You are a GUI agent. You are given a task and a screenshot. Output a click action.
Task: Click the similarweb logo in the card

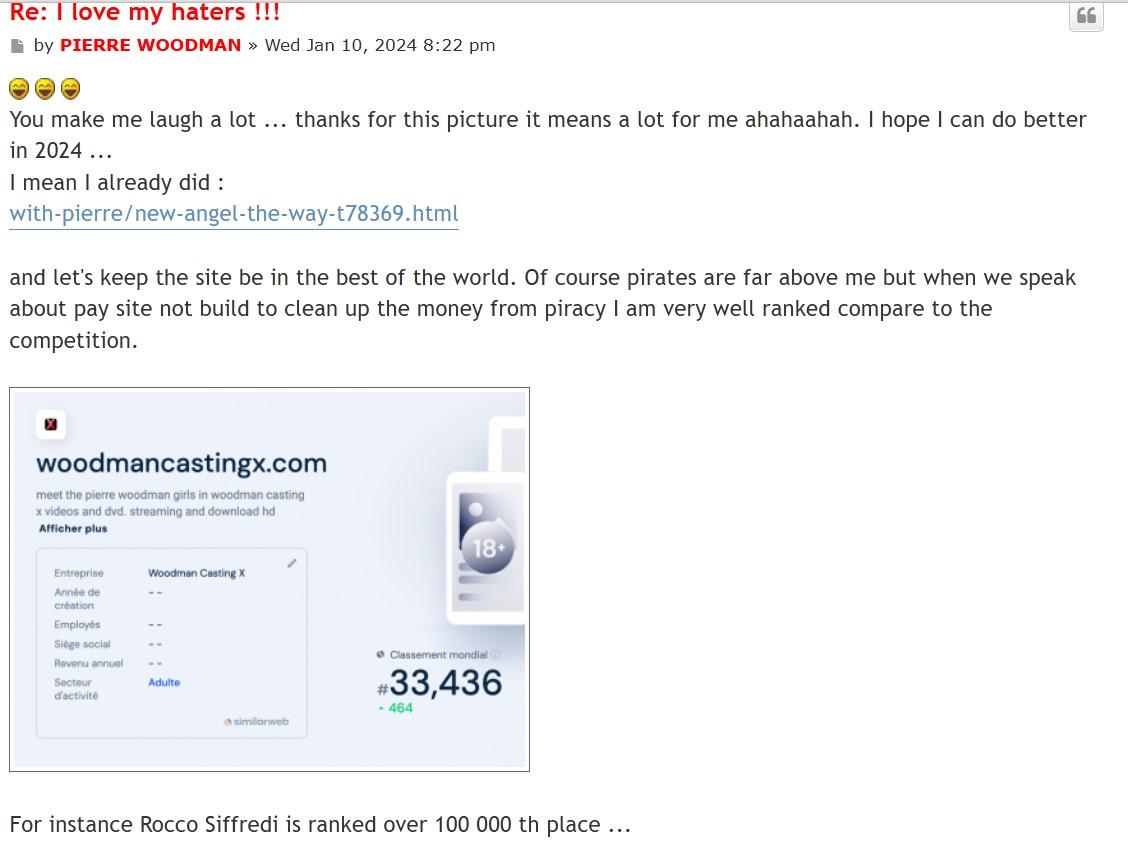[x=256, y=721]
